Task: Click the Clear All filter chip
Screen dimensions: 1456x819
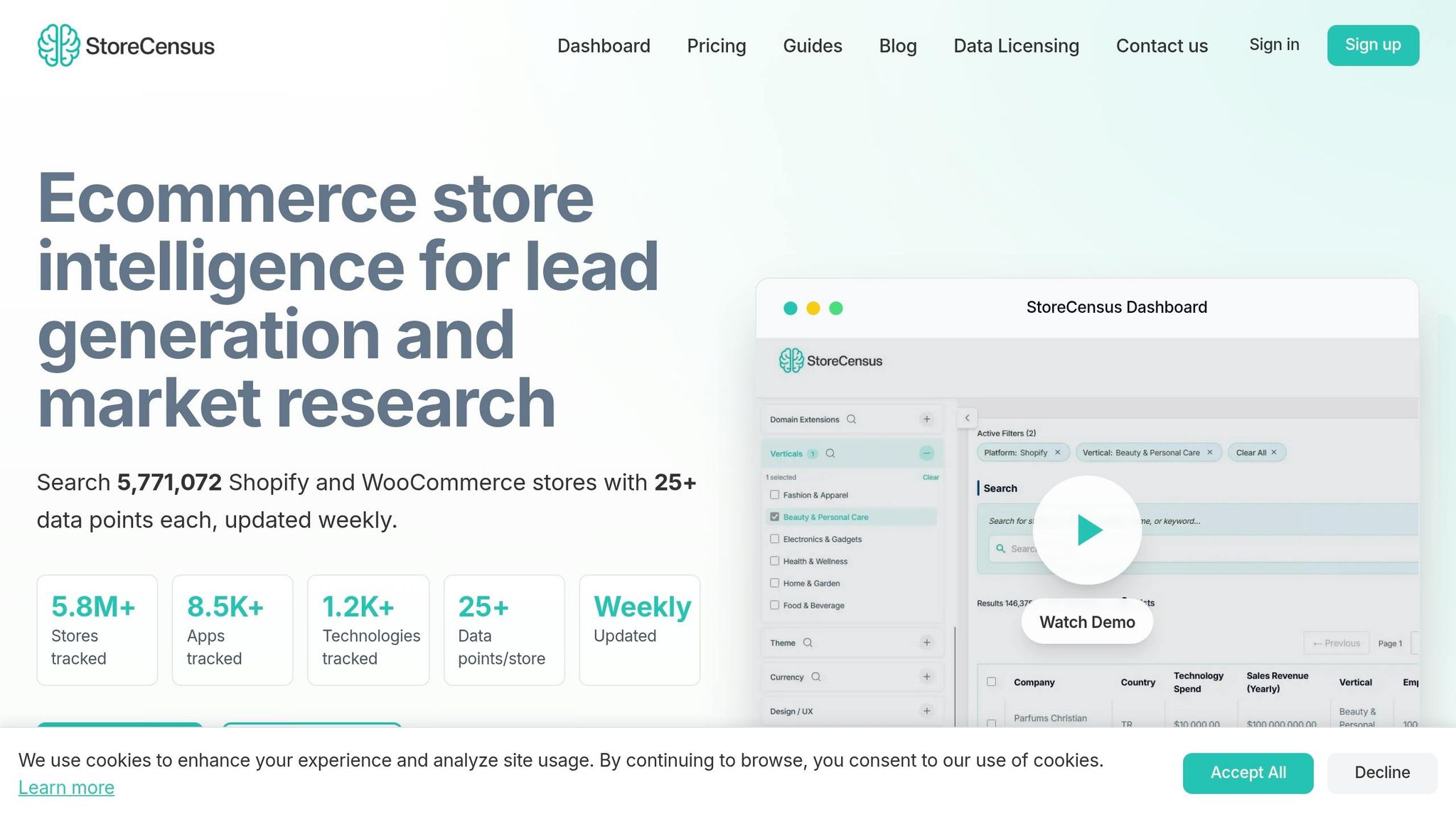Action: [1256, 453]
